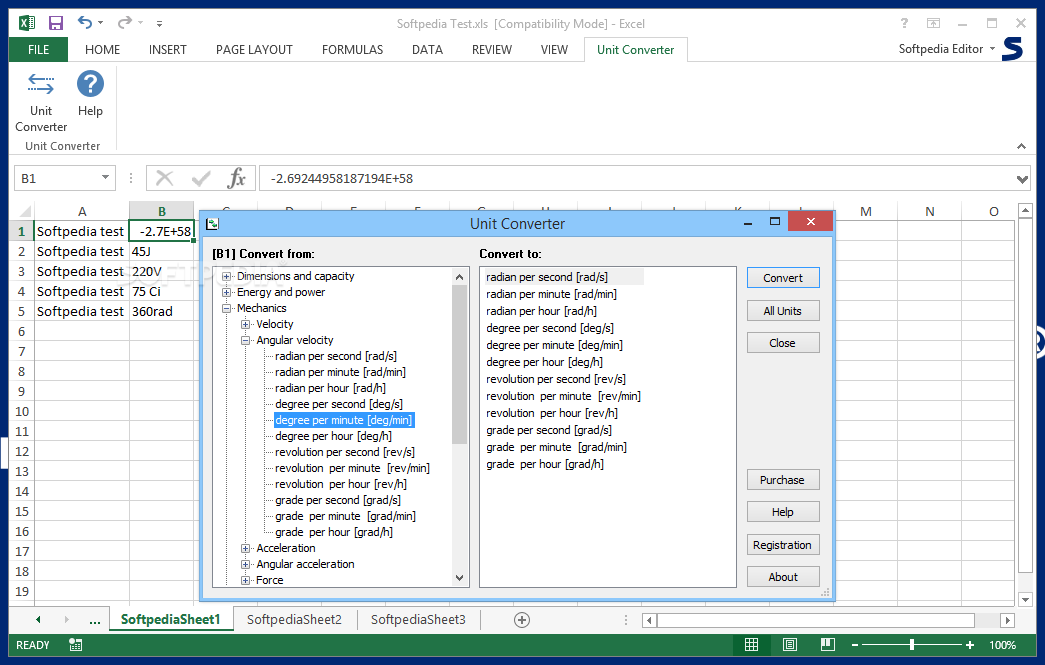
Task: Open the Name Box dropdown
Action: (105, 177)
